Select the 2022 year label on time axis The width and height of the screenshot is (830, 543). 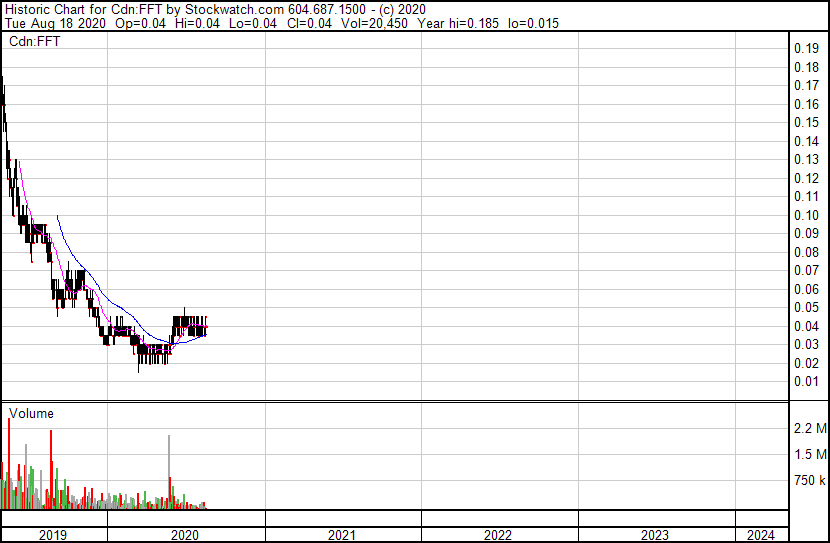point(499,535)
